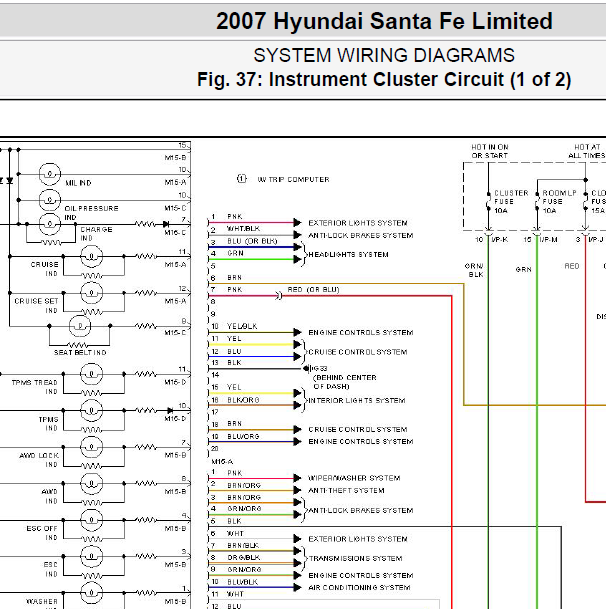
Task: Select the "TRANSMISSIONS SYSTEM" label
Action: click(355, 559)
